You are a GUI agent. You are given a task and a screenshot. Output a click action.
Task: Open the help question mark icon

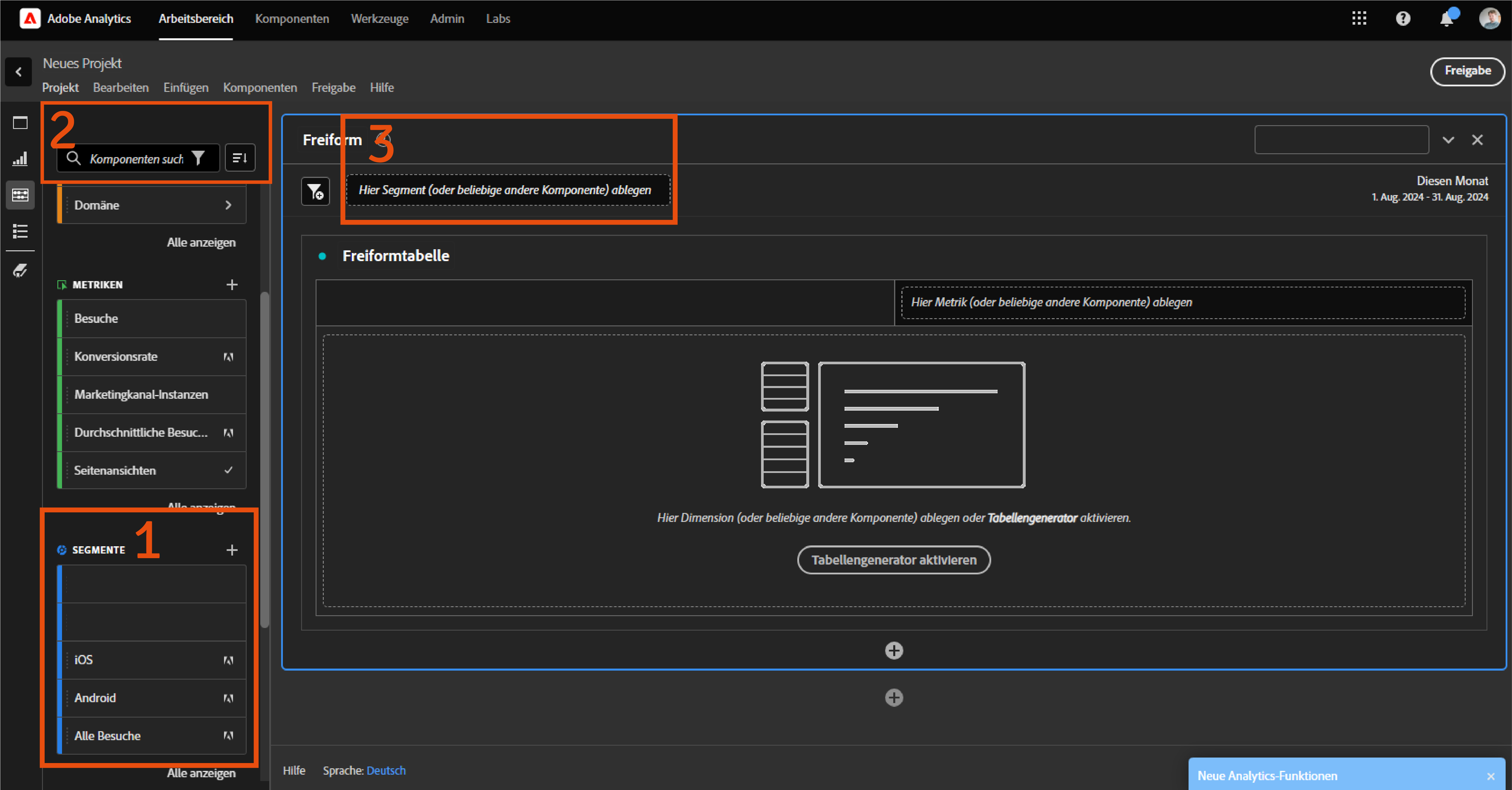coord(1403,19)
